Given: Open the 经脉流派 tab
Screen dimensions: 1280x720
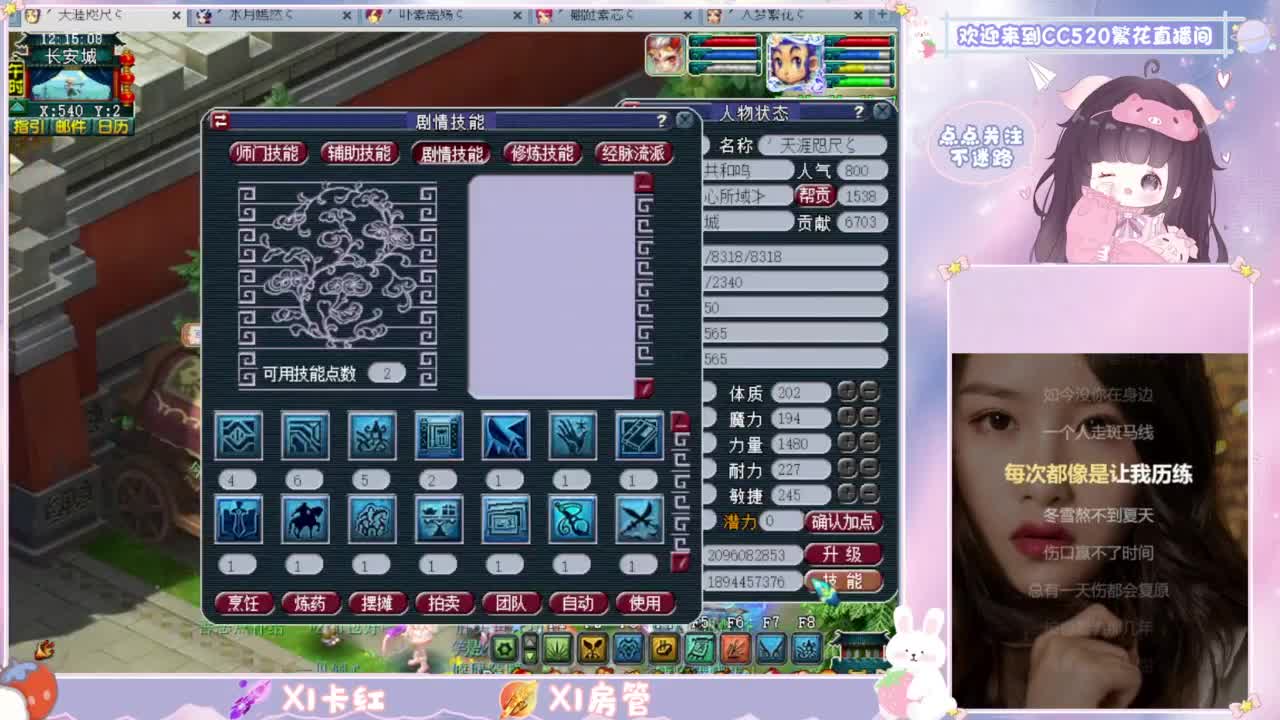Looking at the screenshot, I should 634,153.
